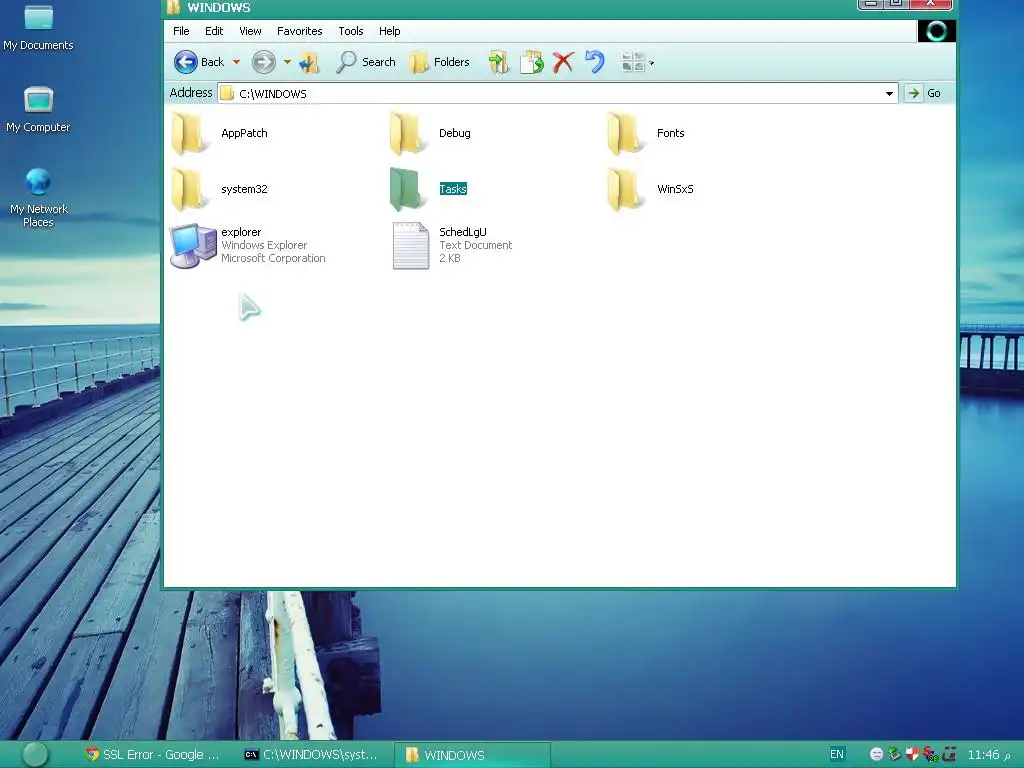The height and width of the screenshot is (768, 1024).
Task: Go back with the Back arrow button
Action: 186,62
